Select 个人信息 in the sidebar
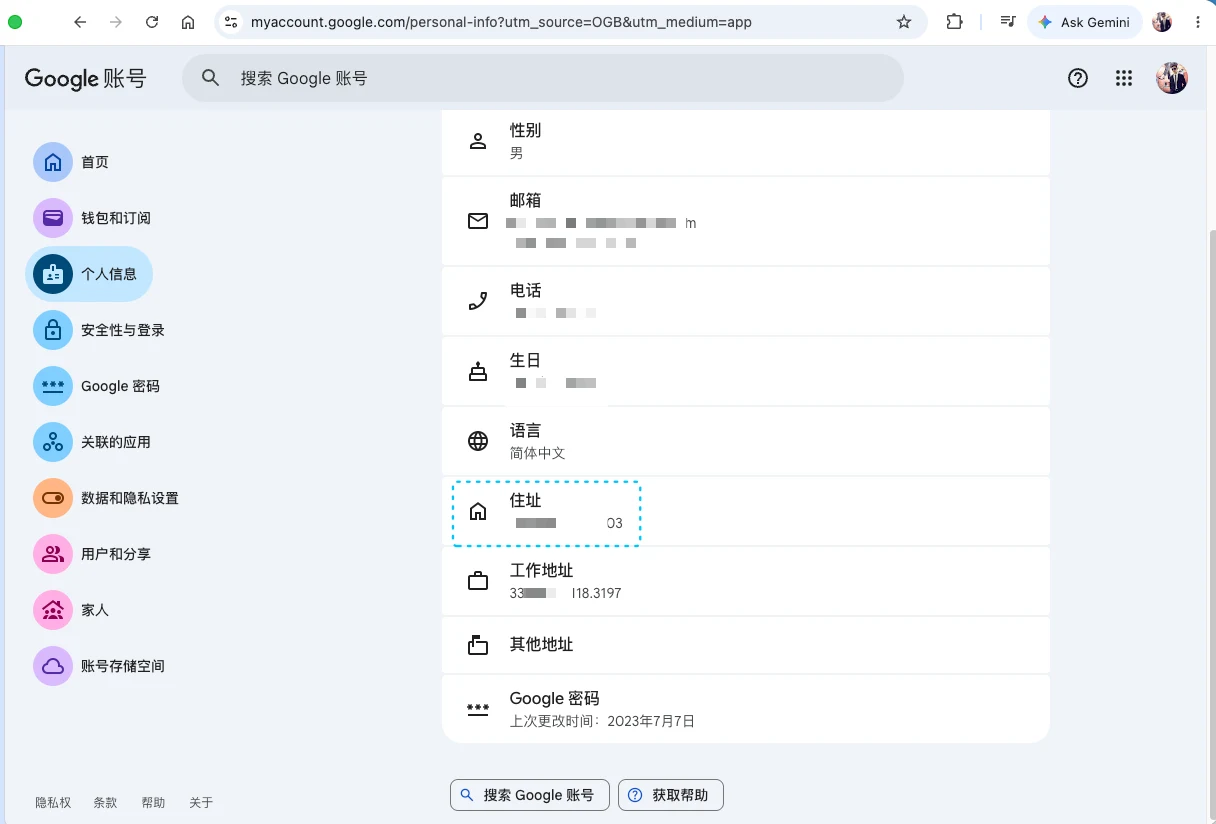 [x=89, y=274]
